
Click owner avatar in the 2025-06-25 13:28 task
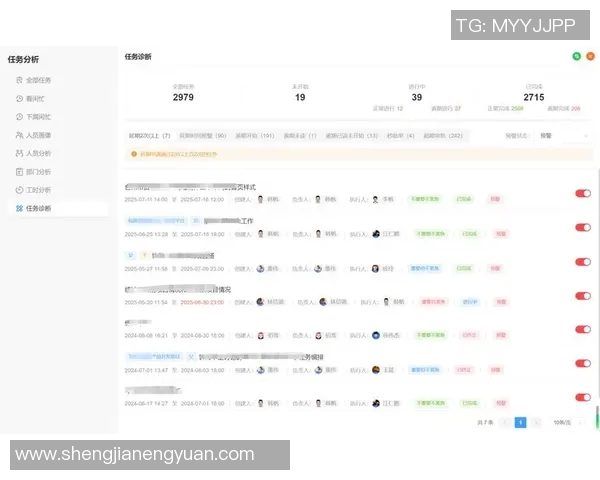(318, 233)
